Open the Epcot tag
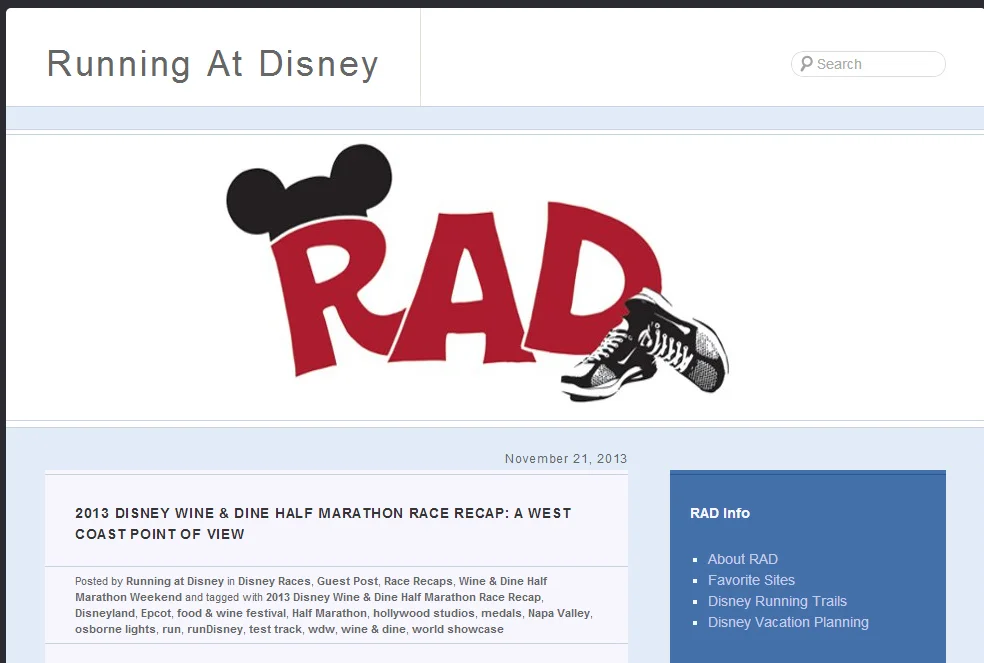This screenshot has height=663, width=984. coord(156,613)
